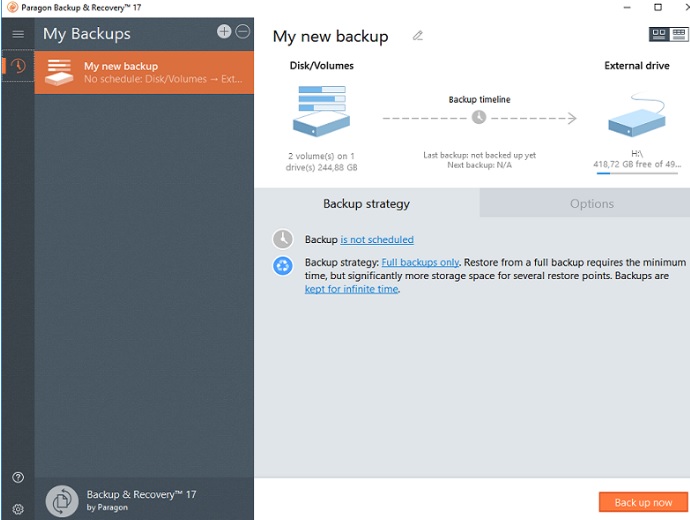Click the 'Disk/Volumes' heading label
This screenshot has width=690, height=520.
coord(321,66)
